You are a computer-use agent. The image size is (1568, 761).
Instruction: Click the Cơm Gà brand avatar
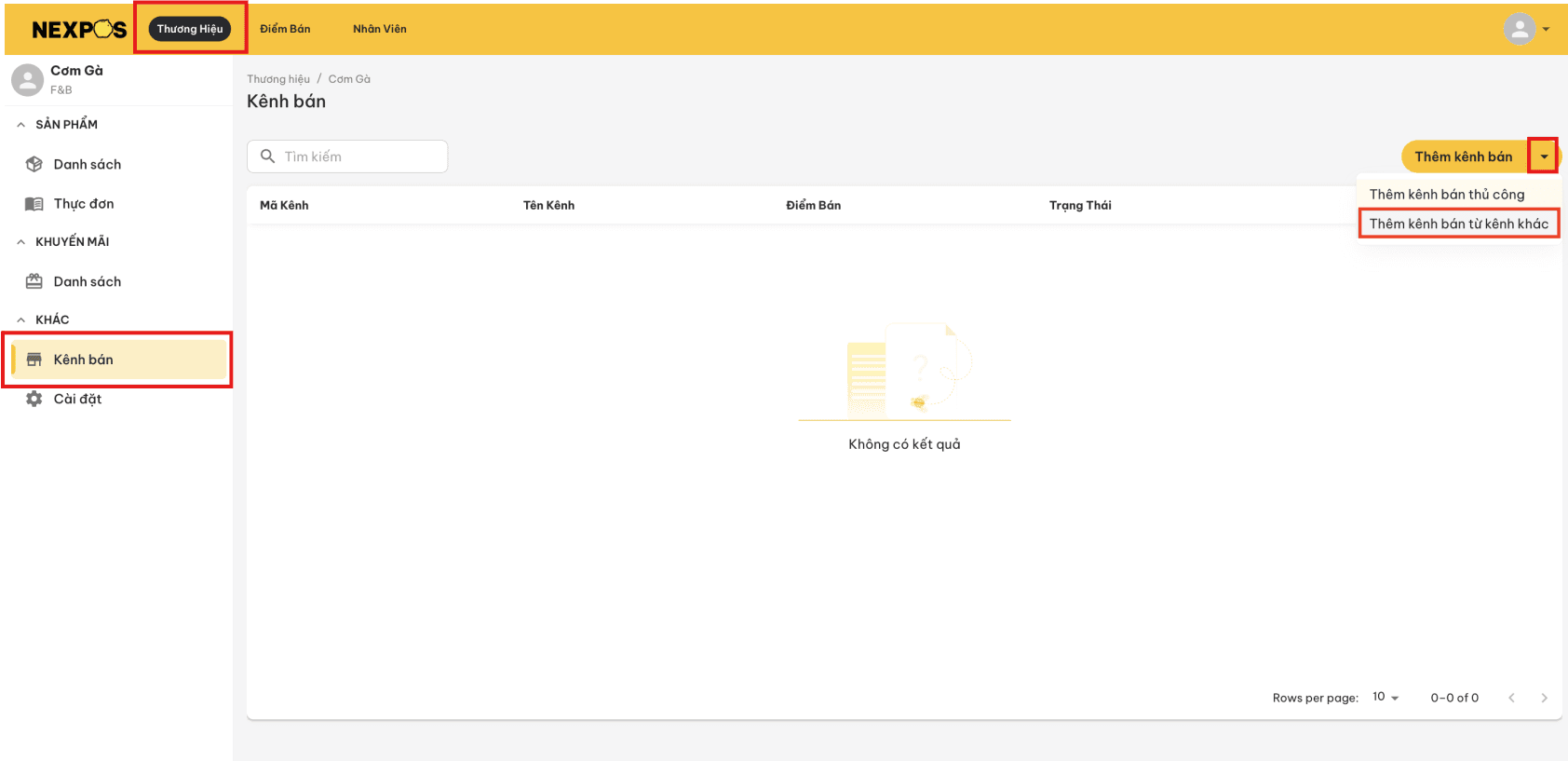(x=28, y=80)
